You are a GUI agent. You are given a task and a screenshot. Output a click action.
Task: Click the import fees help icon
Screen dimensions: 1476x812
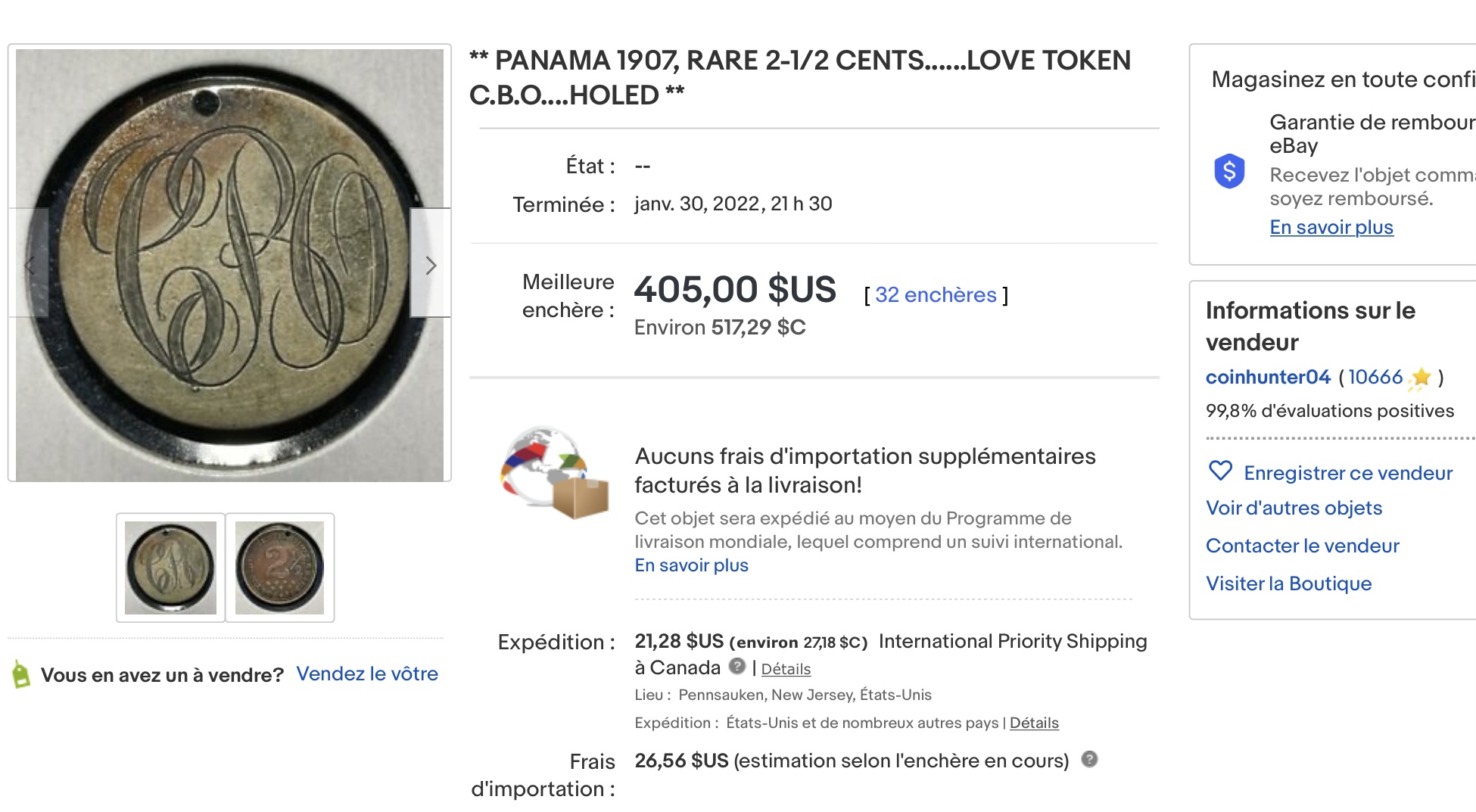tap(1089, 759)
